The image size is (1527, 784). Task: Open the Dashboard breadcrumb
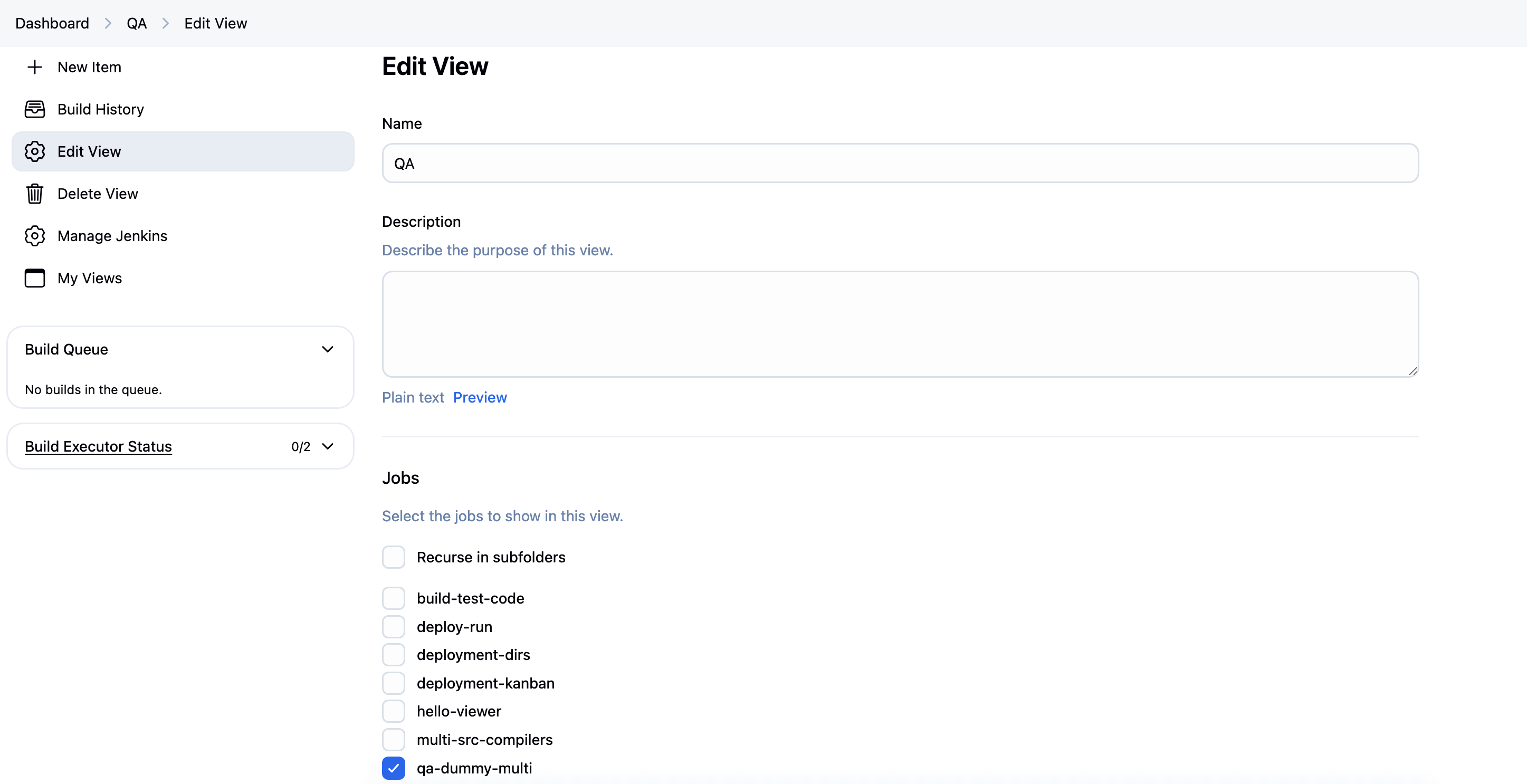pyautogui.click(x=52, y=24)
